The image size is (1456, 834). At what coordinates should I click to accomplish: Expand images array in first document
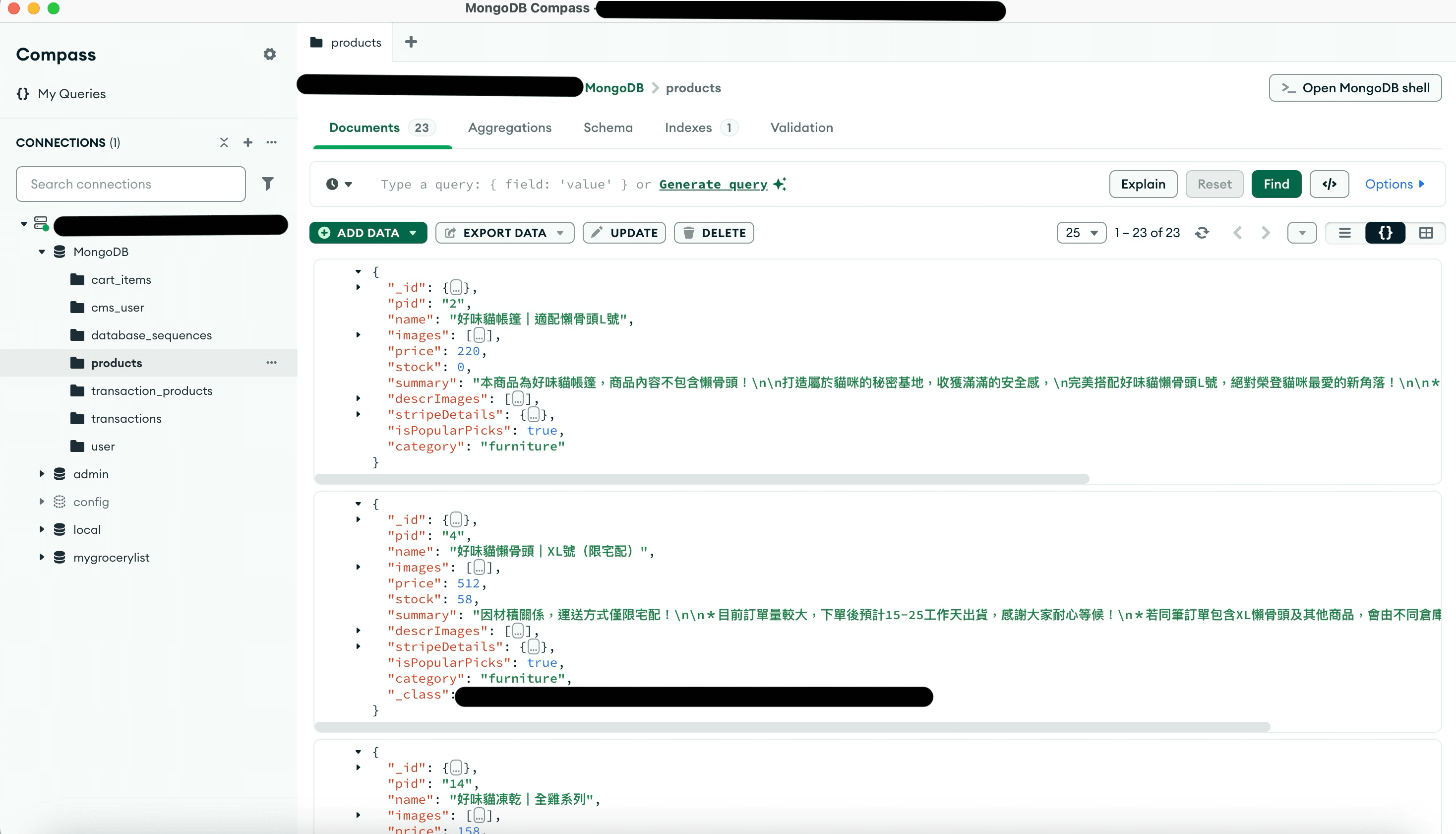coord(359,335)
